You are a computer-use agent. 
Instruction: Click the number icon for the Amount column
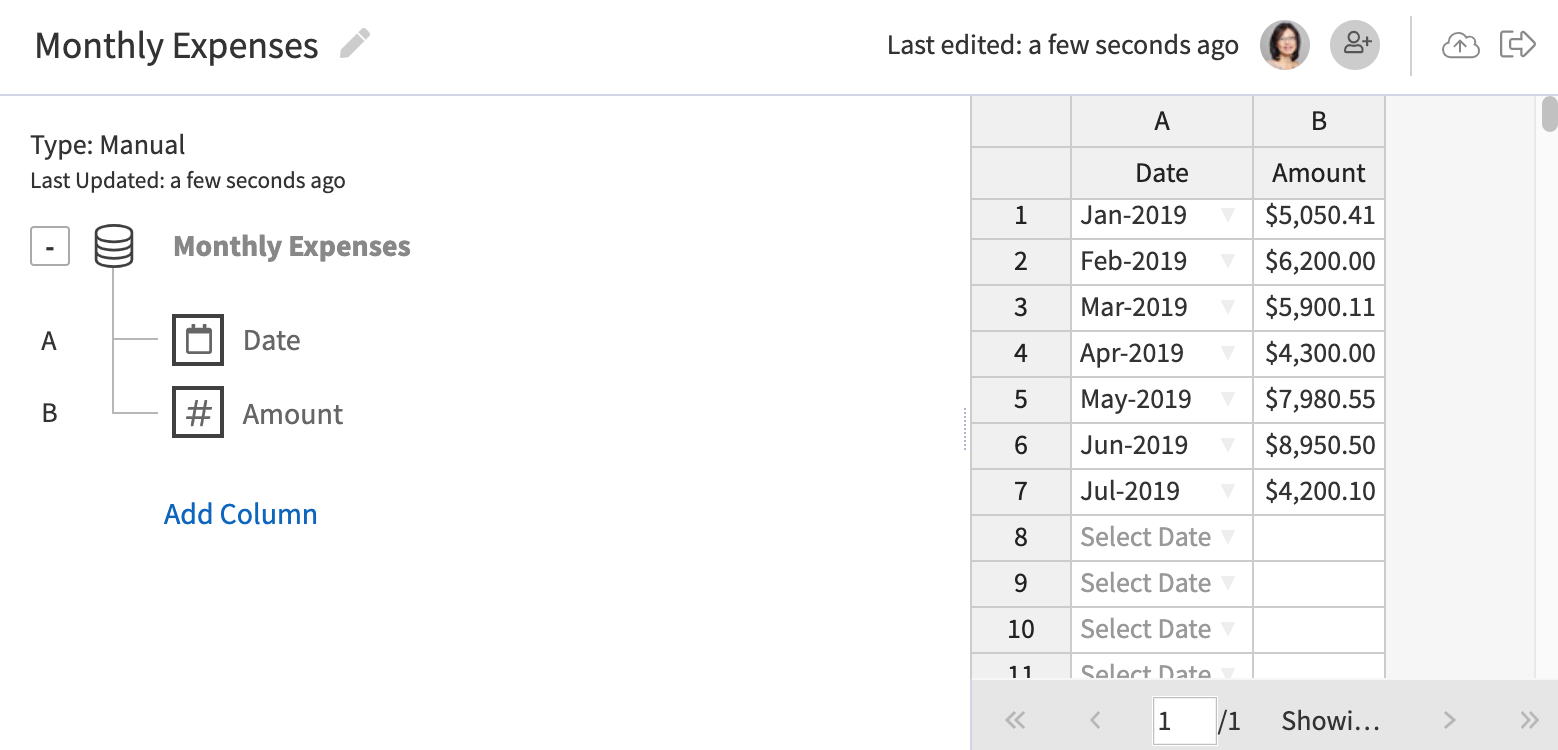click(x=197, y=412)
